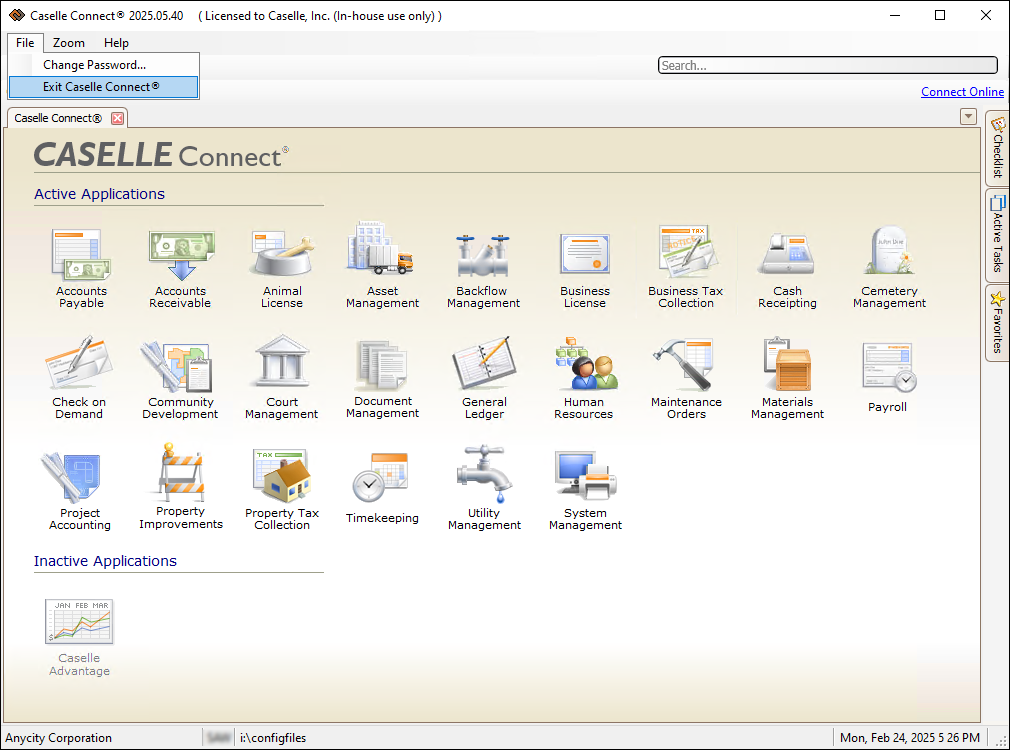Open Utility Management module
Image resolution: width=1010 pixels, height=750 pixels.
[x=484, y=488]
